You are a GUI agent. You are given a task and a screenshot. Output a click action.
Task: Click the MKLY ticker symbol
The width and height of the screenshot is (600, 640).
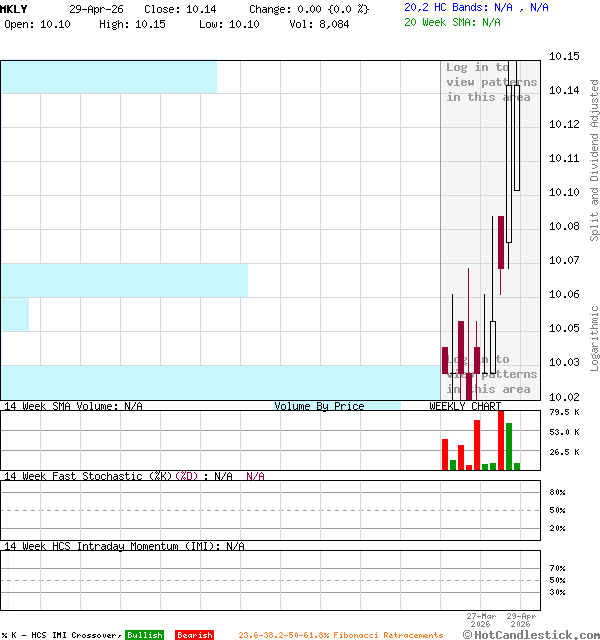point(14,8)
